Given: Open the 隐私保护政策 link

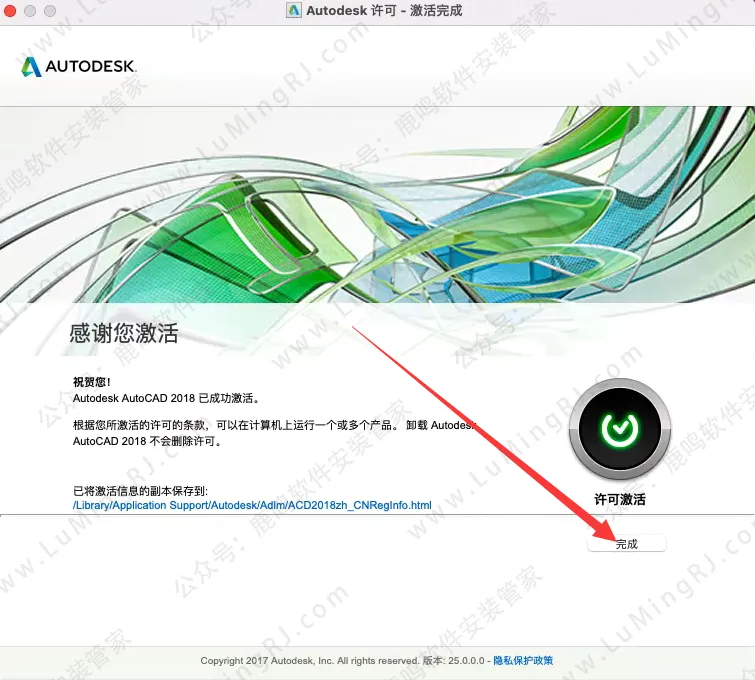Looking at the screenshot, I should tap(523, 660).
